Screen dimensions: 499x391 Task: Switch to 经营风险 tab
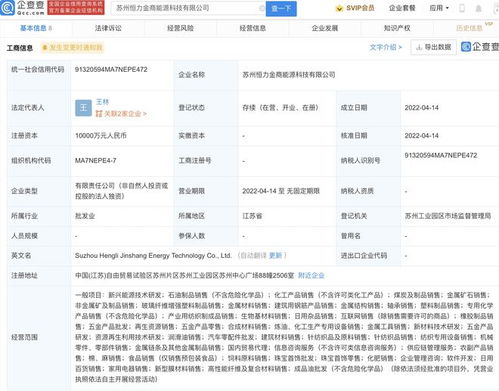pyautogui.click(x=180, y=28)
